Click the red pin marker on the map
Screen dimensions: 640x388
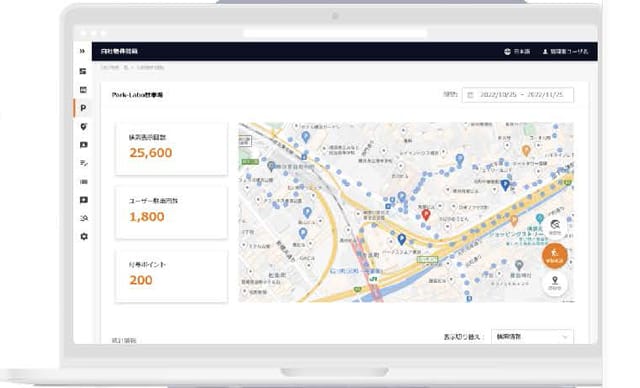pos(426,214)
